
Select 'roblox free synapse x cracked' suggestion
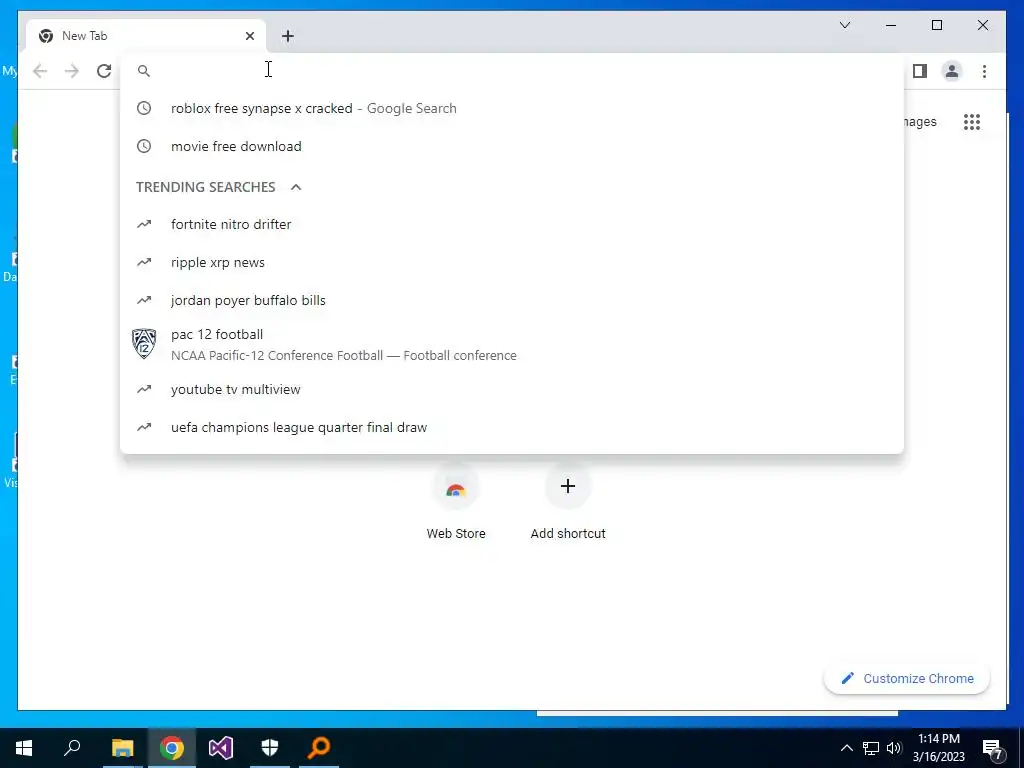coord(512,108)
